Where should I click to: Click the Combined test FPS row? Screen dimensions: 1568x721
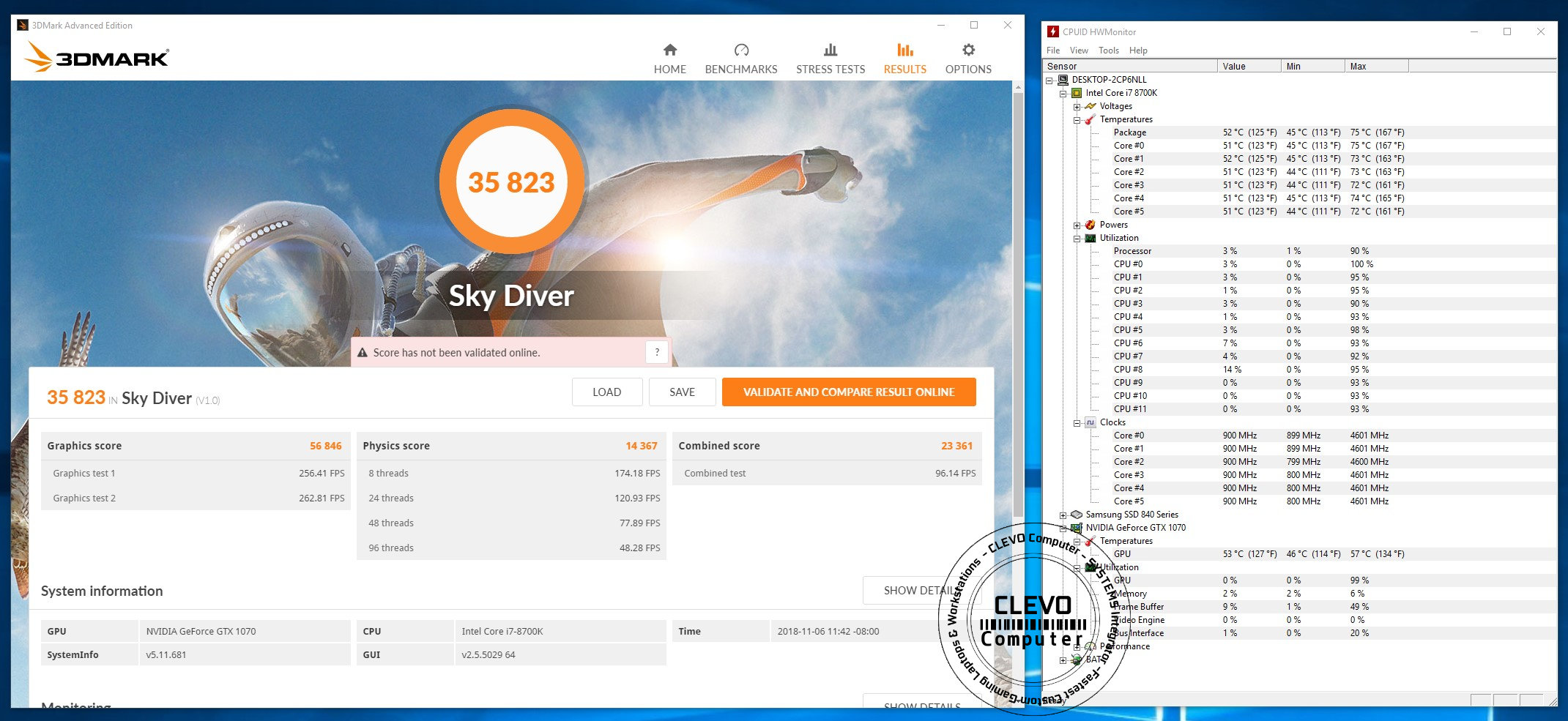[x=827, y=473]
